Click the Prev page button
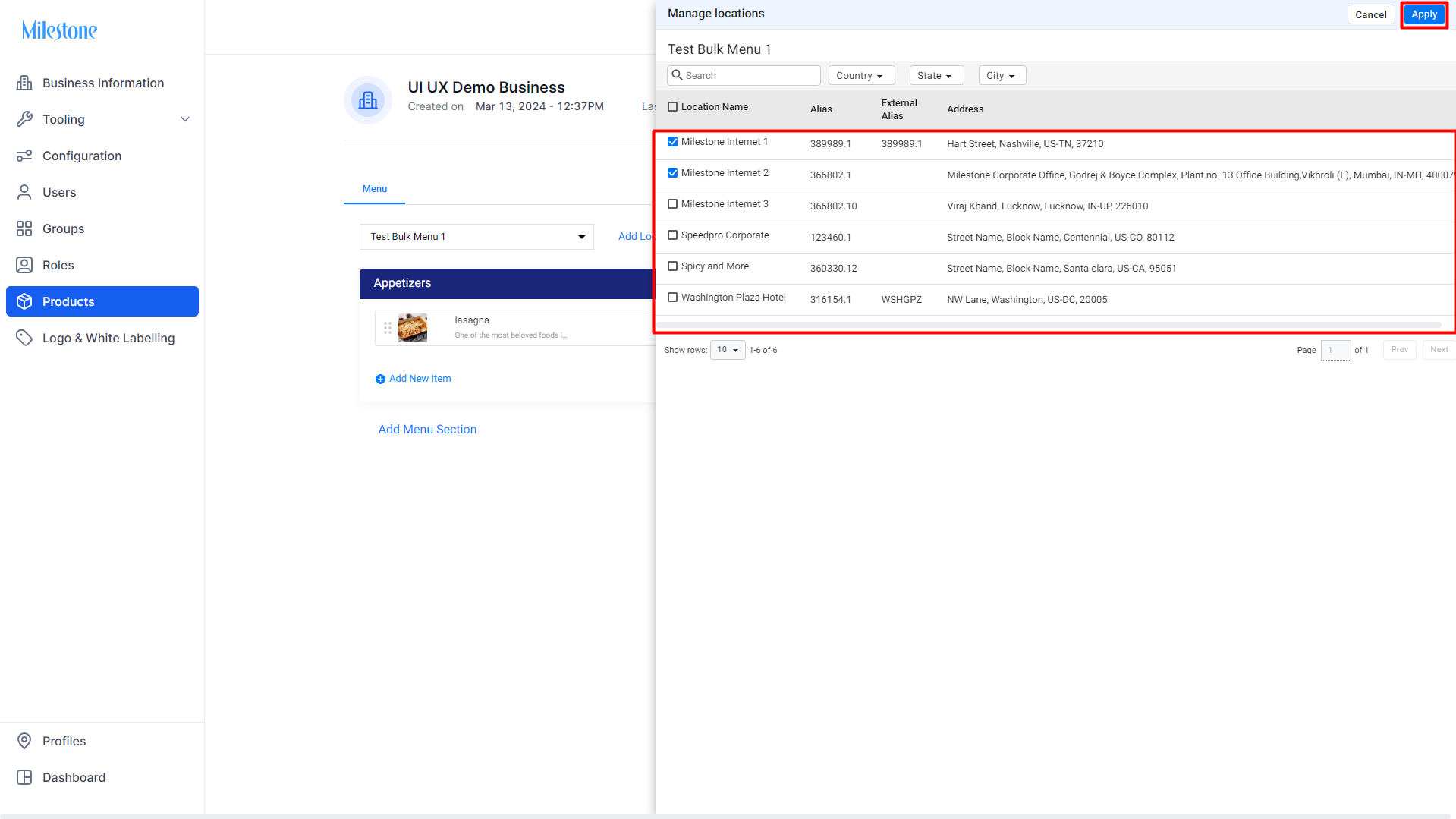 (x=1399, y=350)
